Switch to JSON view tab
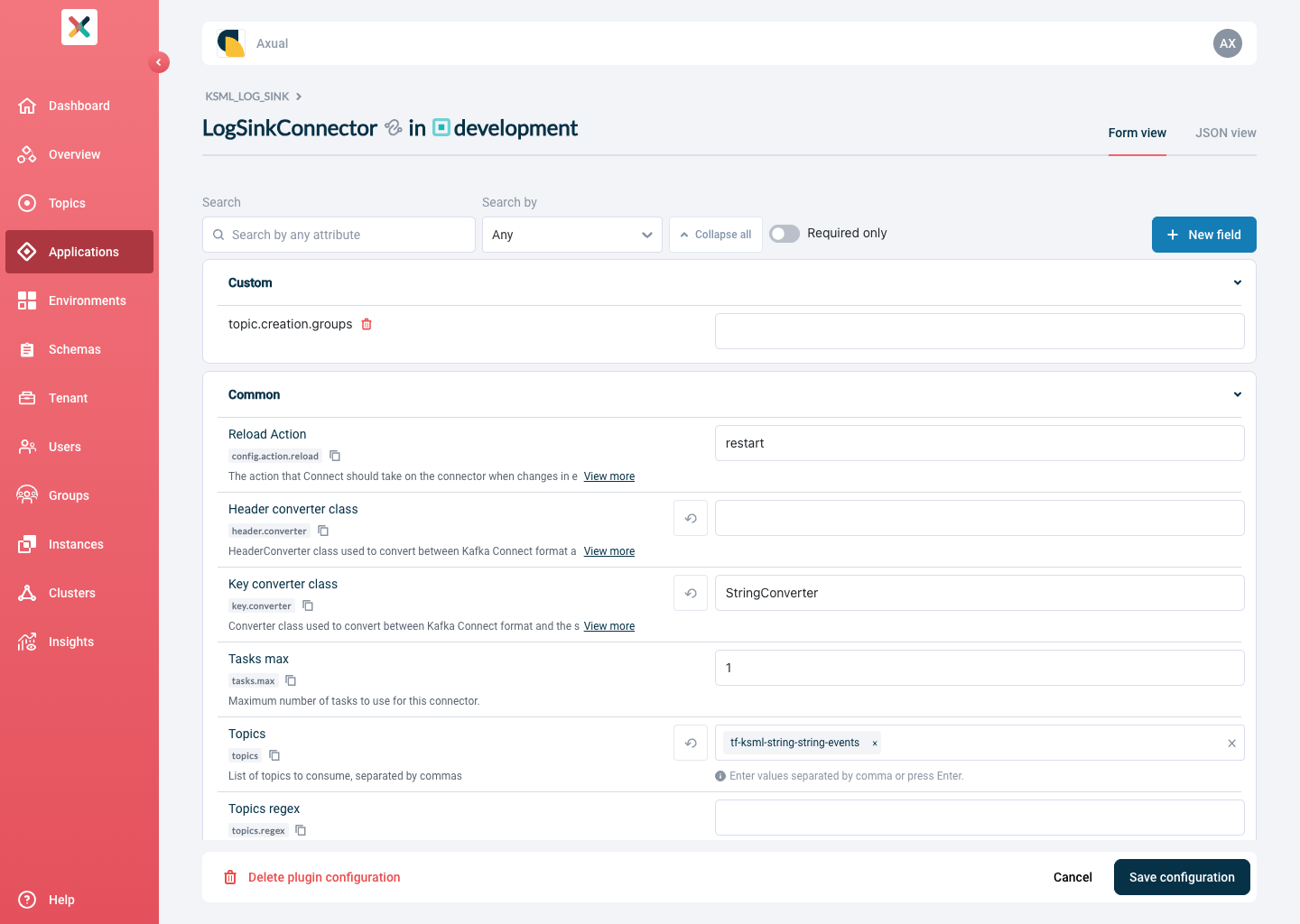Viewport: 1300px width, 924px height. (1226, 133)
